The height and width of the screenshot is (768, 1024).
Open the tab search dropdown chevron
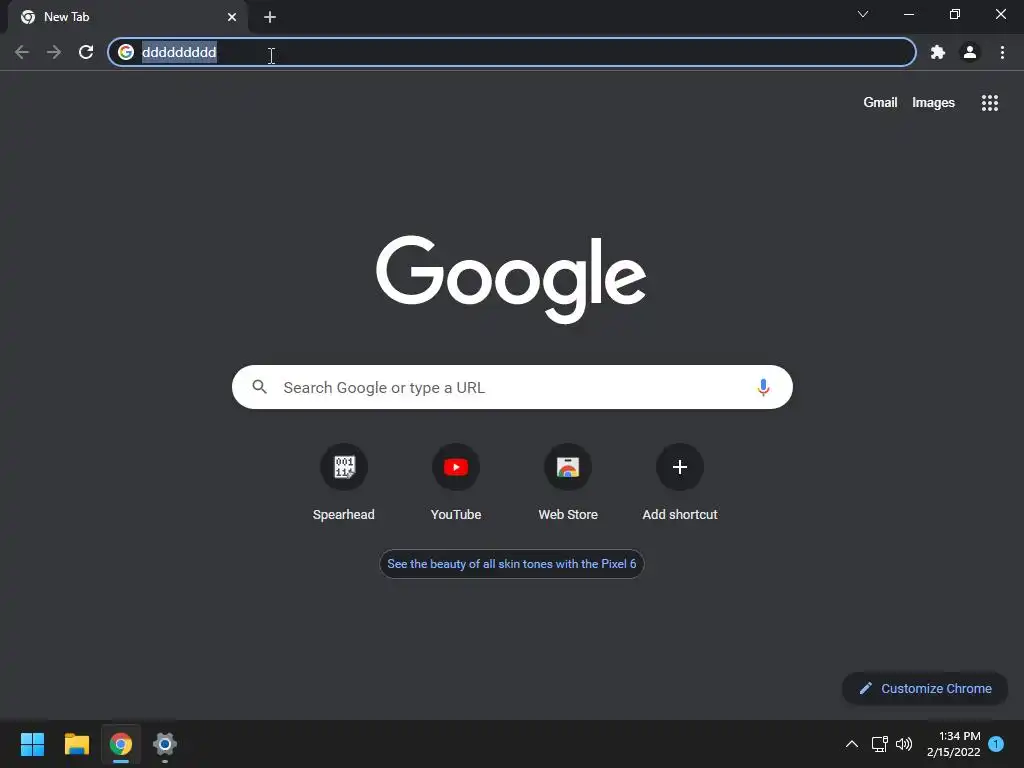tap(863, 14)
